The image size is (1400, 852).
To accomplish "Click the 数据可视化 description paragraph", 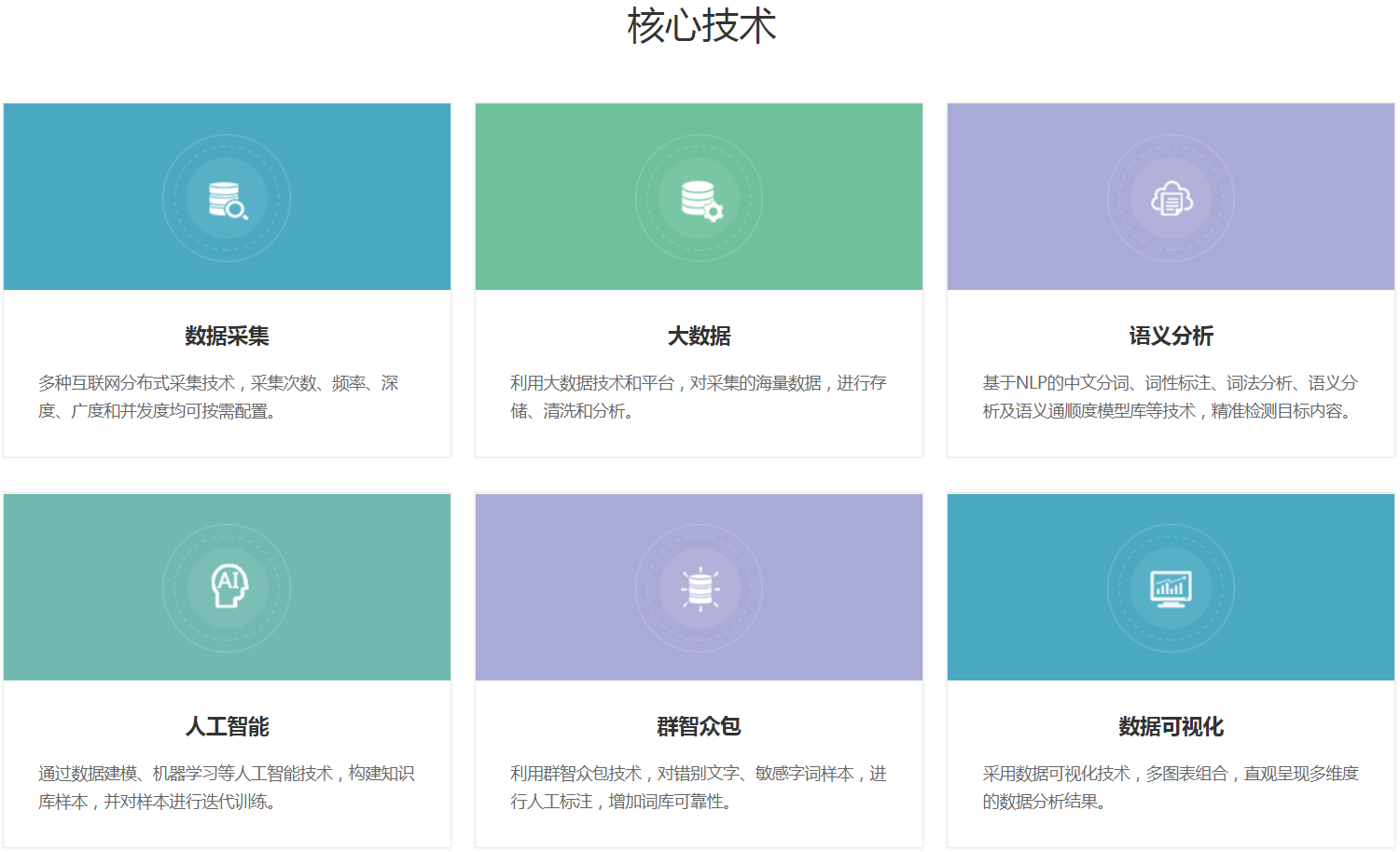I will 1170,788.
